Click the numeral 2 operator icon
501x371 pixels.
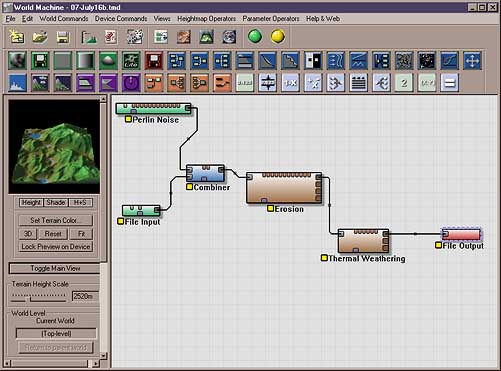pos(404,83)
